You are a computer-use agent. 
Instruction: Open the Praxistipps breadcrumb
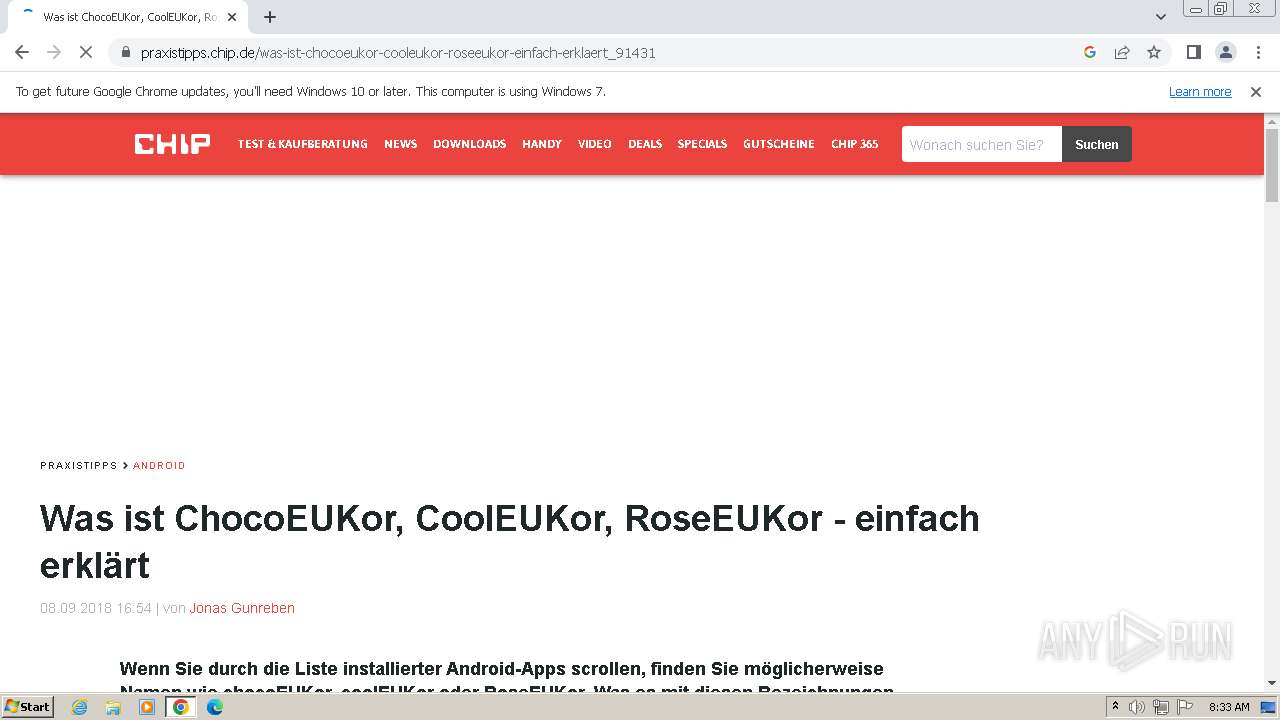[x=78, y=465]
